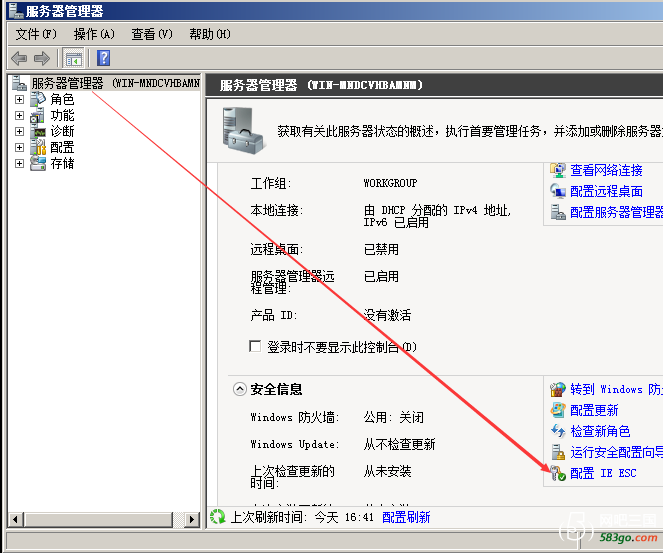The width and height of the screenshot is (663, 553).
Task: Expand the 存储 tree node
Action: click(19, 163)
